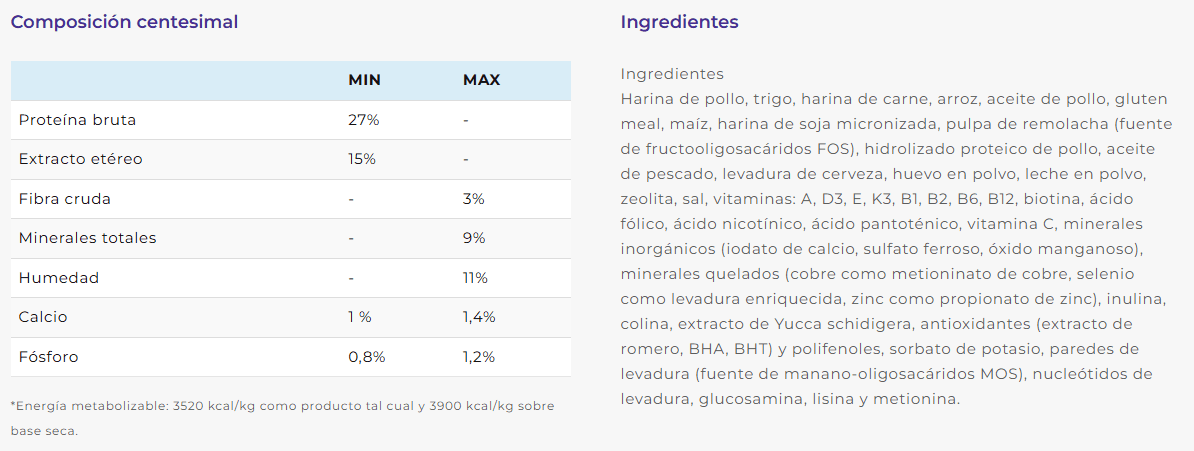
Task: Click the ingredients paragraph starting Harina de pollo
Action: click(x=886, y=249)
